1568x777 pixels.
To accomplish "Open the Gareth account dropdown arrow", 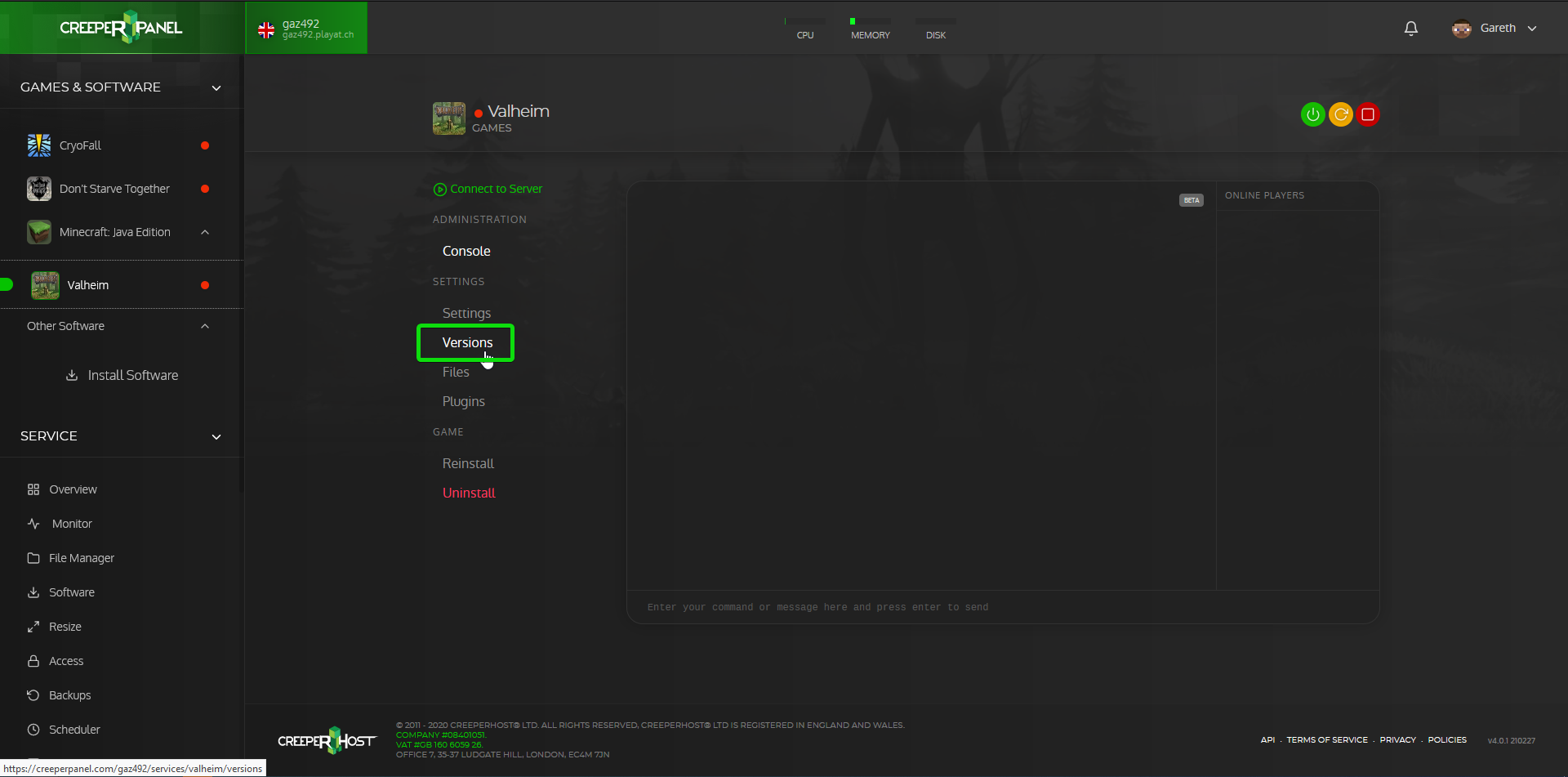I will [x=1532, y=29].
